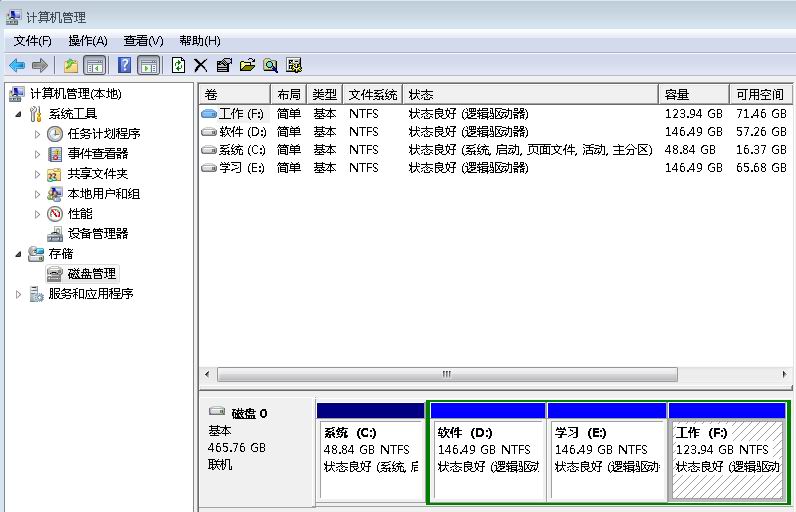The width and height of the screenshot is (796, 512).
Task: Click the open folder toolbar icon
Action: (x=247, y=65)
